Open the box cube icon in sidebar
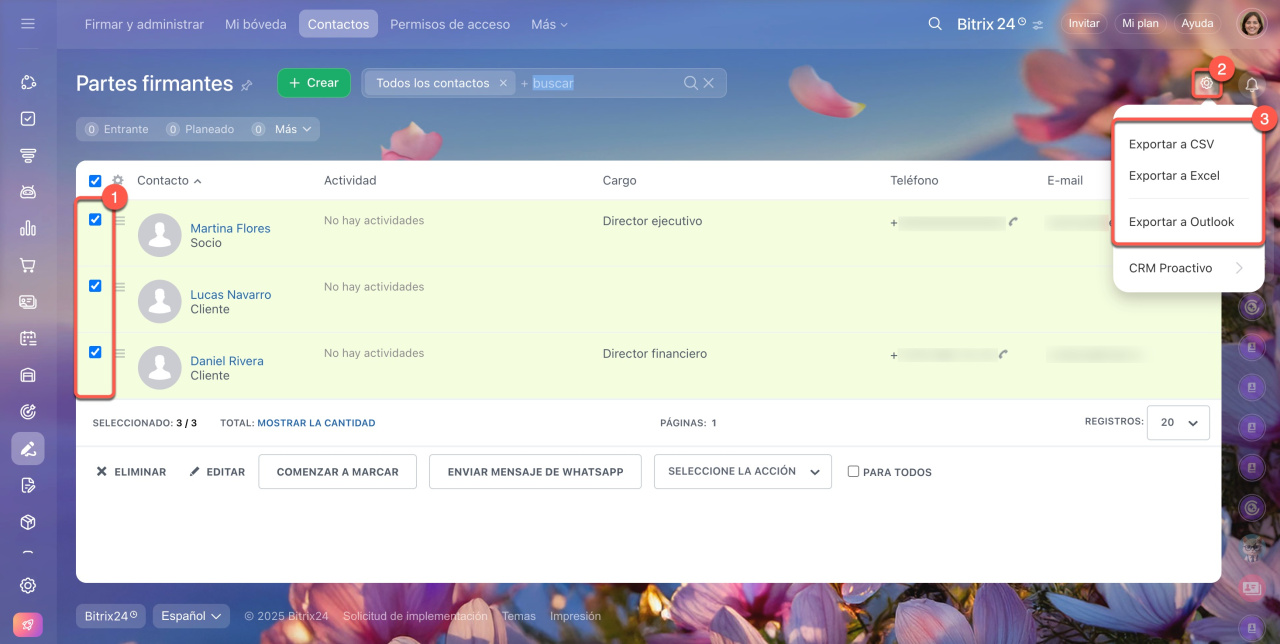The height and width of the screenshot is (644, 1280). pyautogui.click(x=28, y=522)
